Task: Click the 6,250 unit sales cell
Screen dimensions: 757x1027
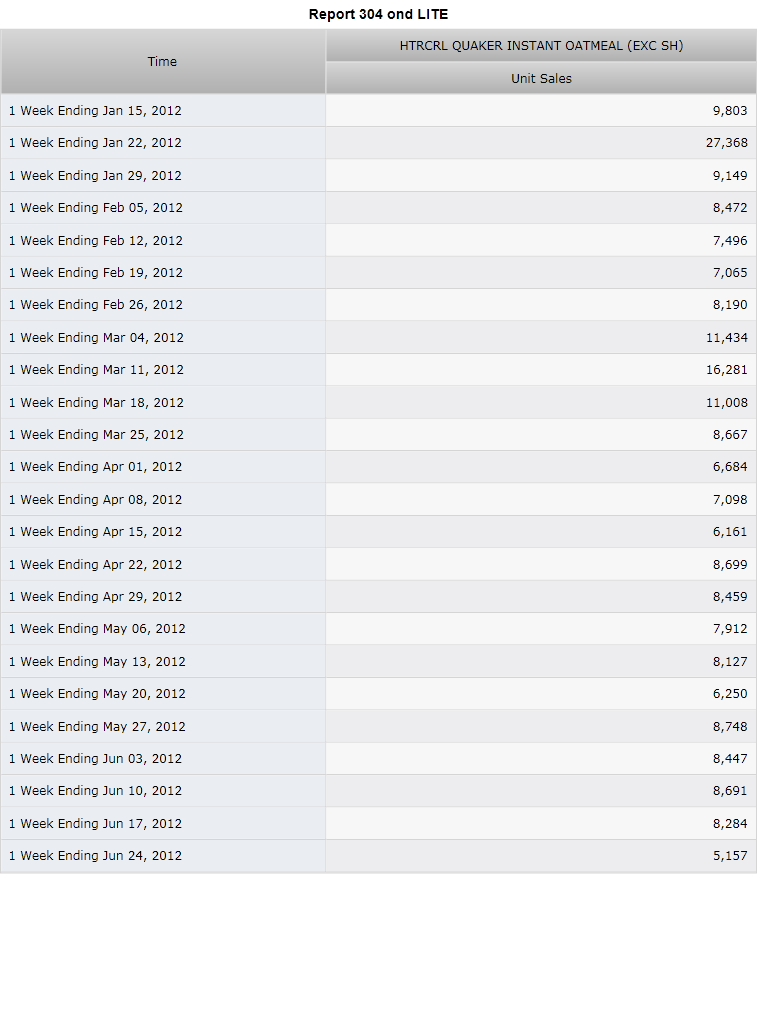Action: pyautogui.click(x=541, y=694)
